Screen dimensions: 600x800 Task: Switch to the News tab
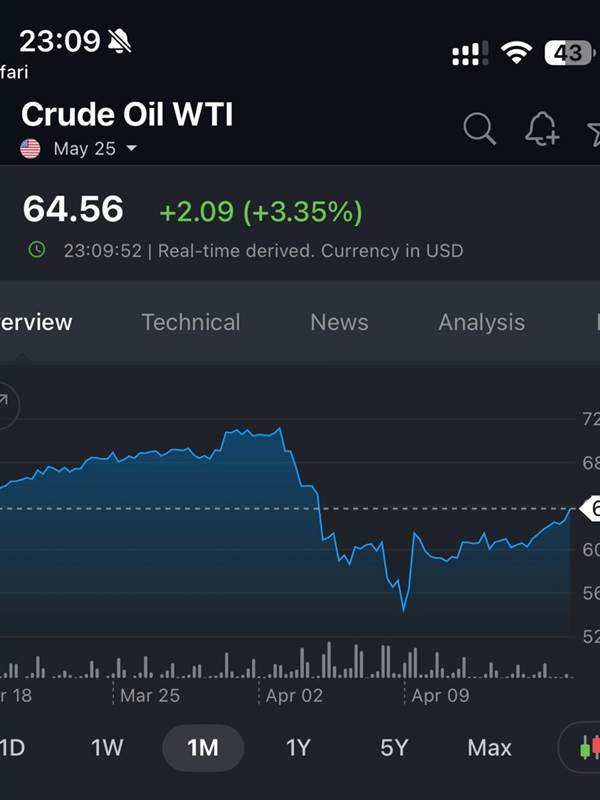click(339, 322)
